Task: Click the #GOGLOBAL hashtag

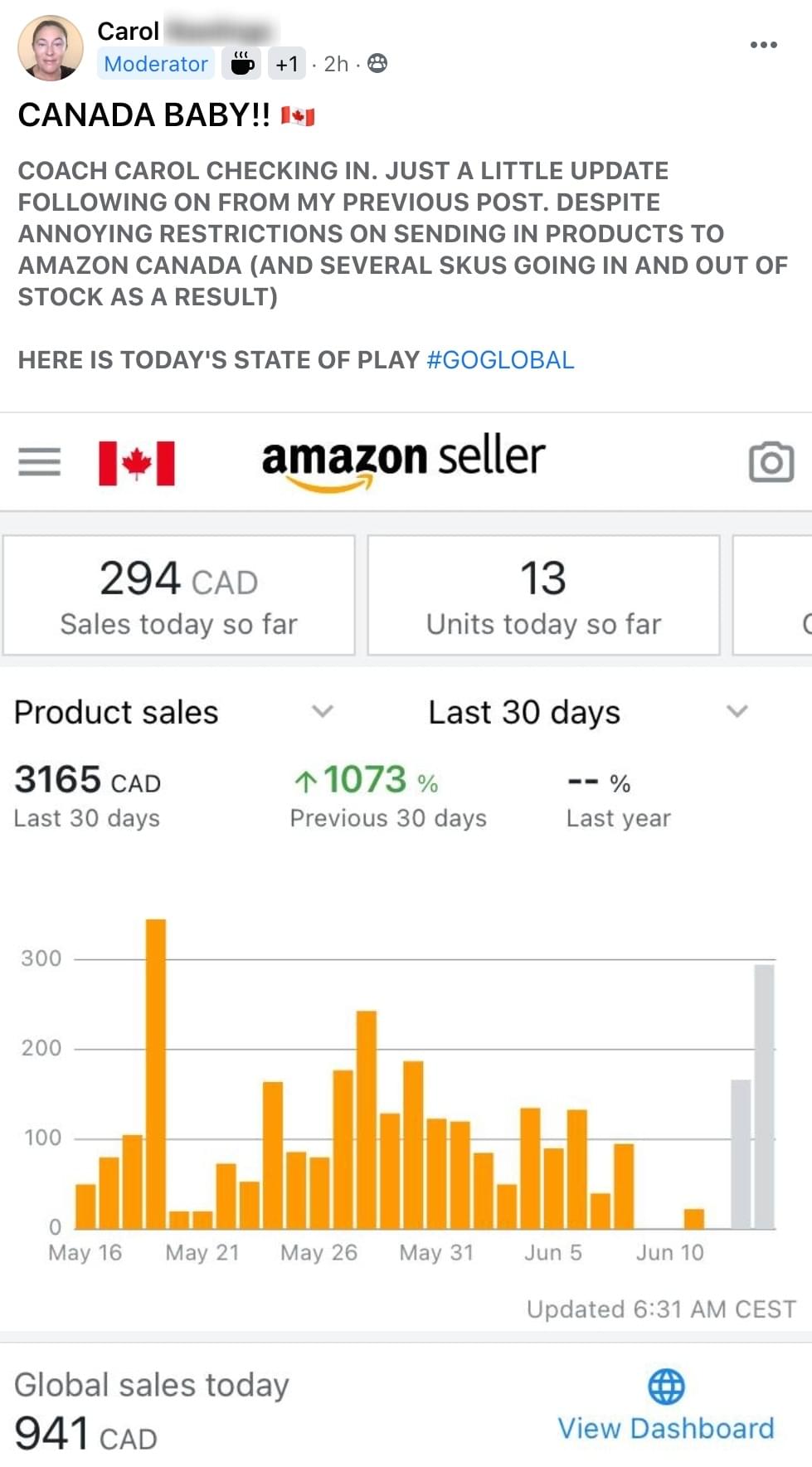Action: (x=500, y=360)
